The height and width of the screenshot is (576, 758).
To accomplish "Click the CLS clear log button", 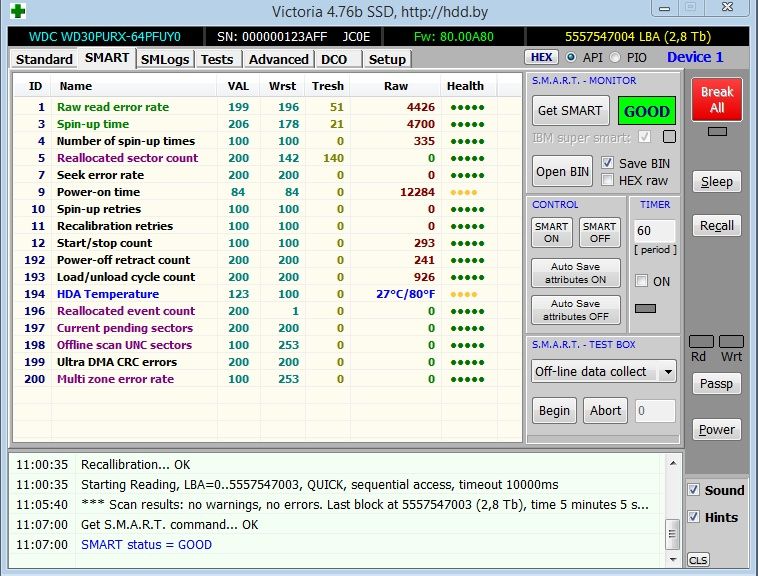I will click(698, 560).
